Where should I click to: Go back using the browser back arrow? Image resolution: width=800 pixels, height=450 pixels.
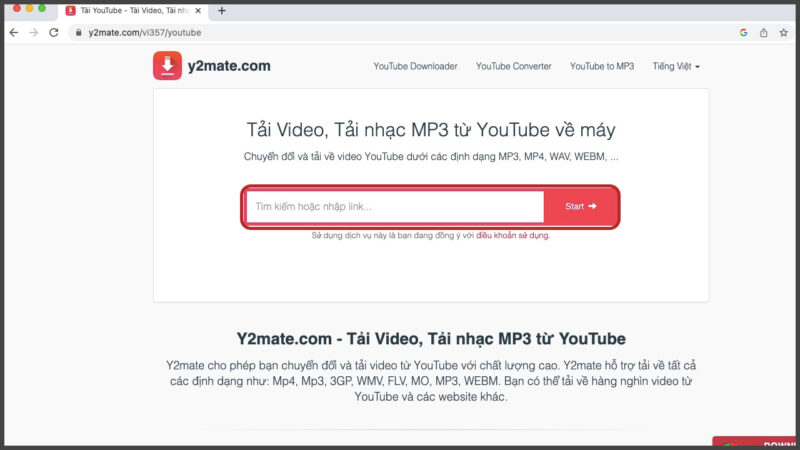(x=14, y=32)
